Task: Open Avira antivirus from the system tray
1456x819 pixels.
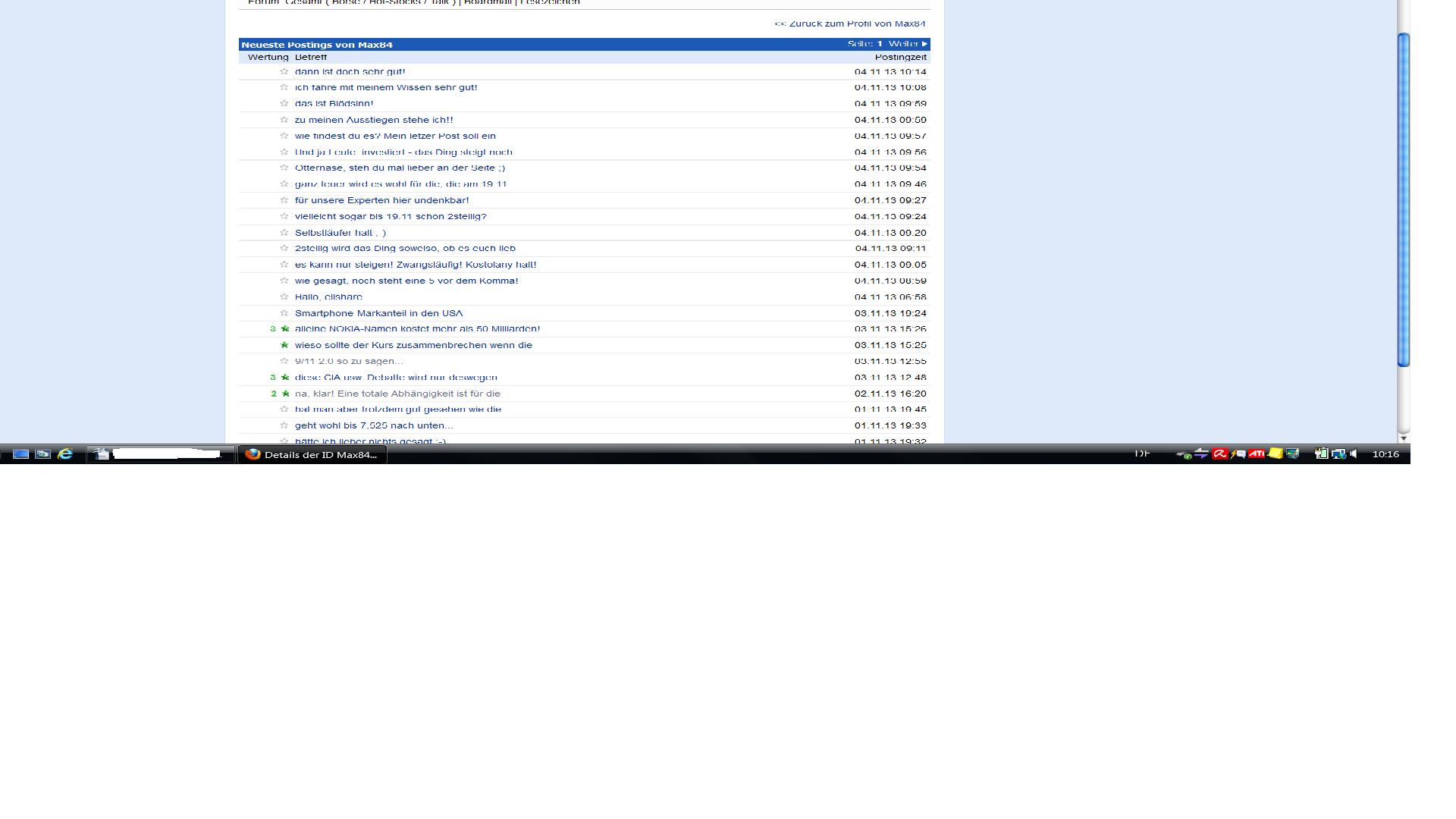Action: tap(1219, 454)
